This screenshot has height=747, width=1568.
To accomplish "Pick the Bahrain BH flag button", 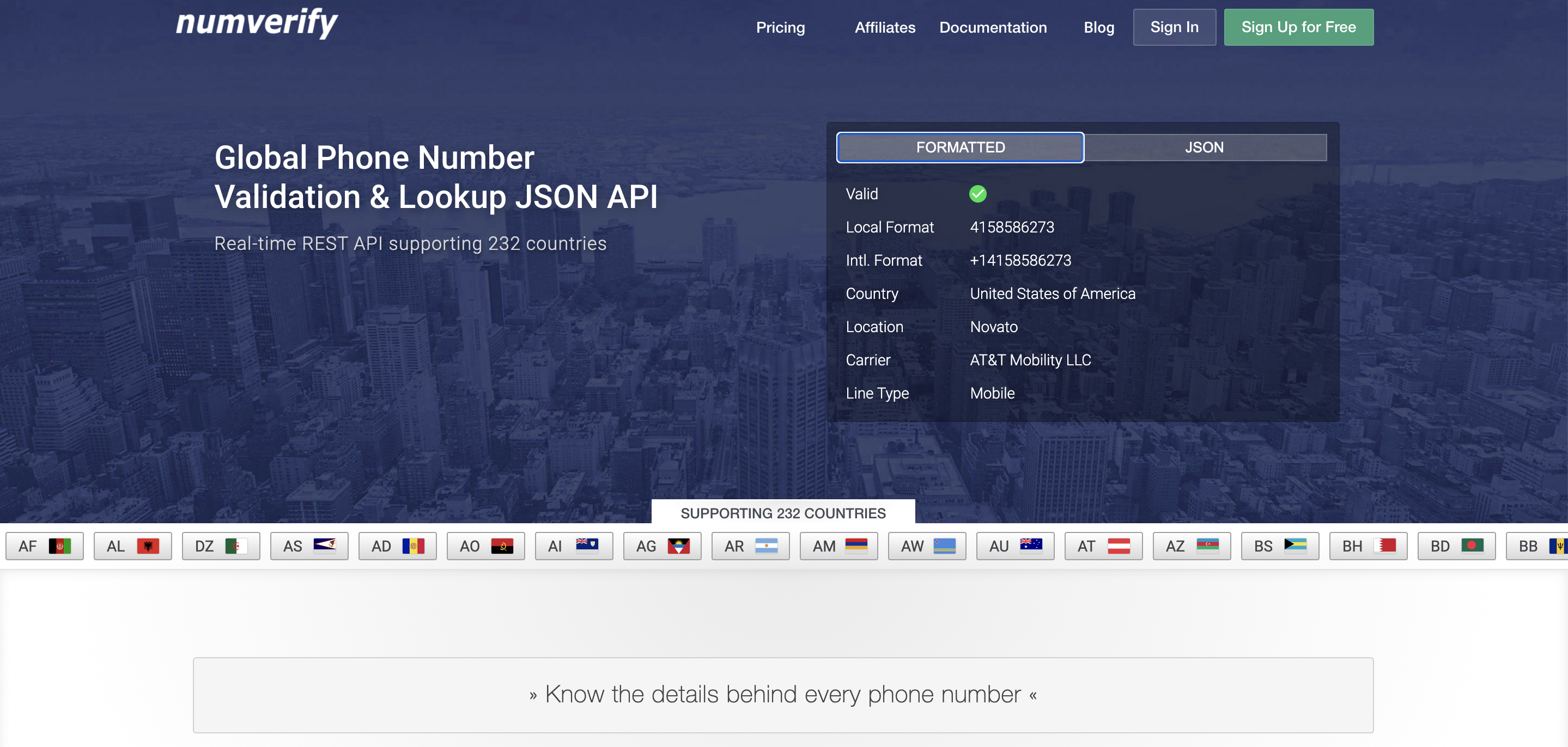I will [1368, 546].
